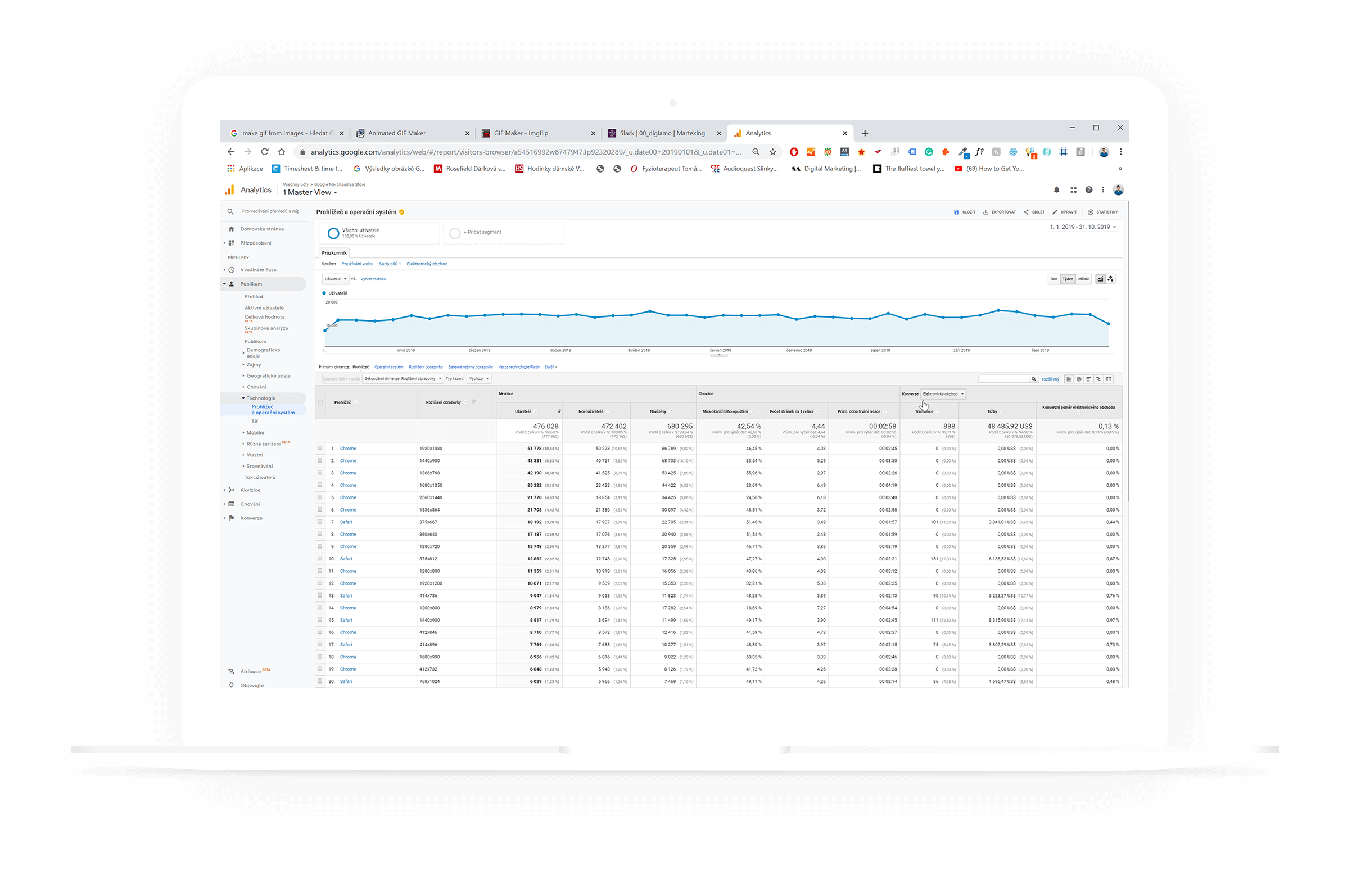Click the table search magnifier button
This screenshot has height=896, width=1352.
tap(1034, 379)
